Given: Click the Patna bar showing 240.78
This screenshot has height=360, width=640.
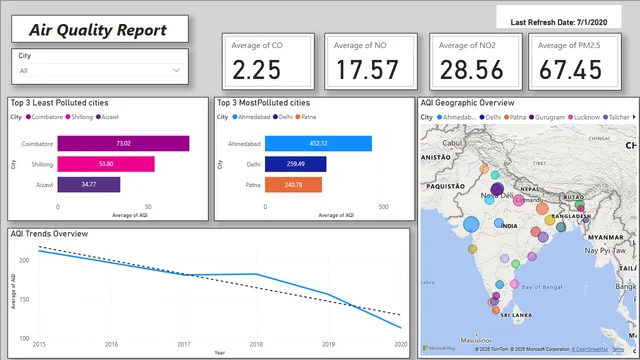Looking at the screenshot, I should click(x=293, y=184).
